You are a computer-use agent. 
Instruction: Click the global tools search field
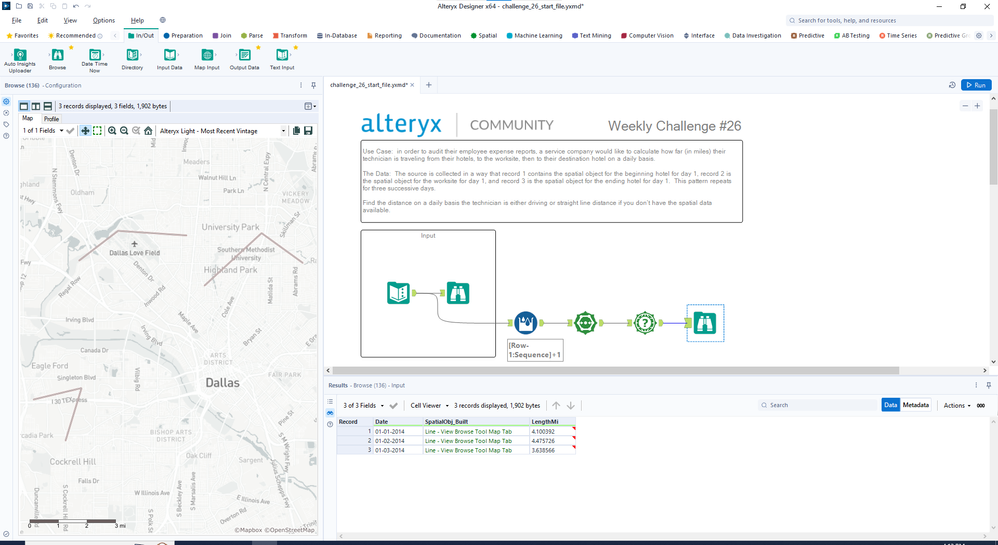point(889,20)
